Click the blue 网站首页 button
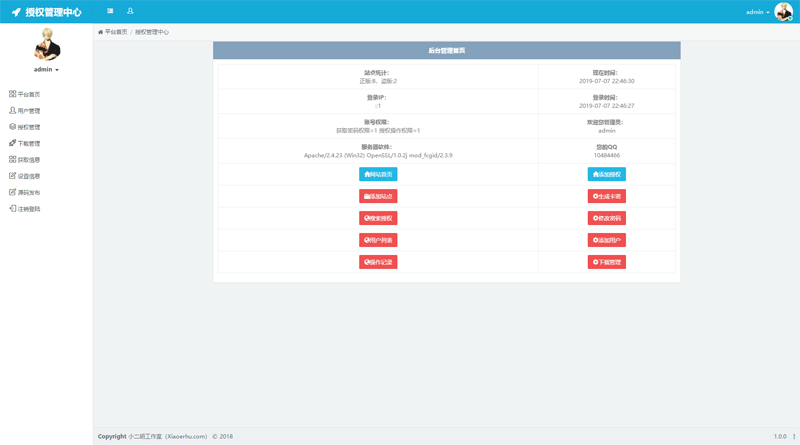 [x=378, y=174]
